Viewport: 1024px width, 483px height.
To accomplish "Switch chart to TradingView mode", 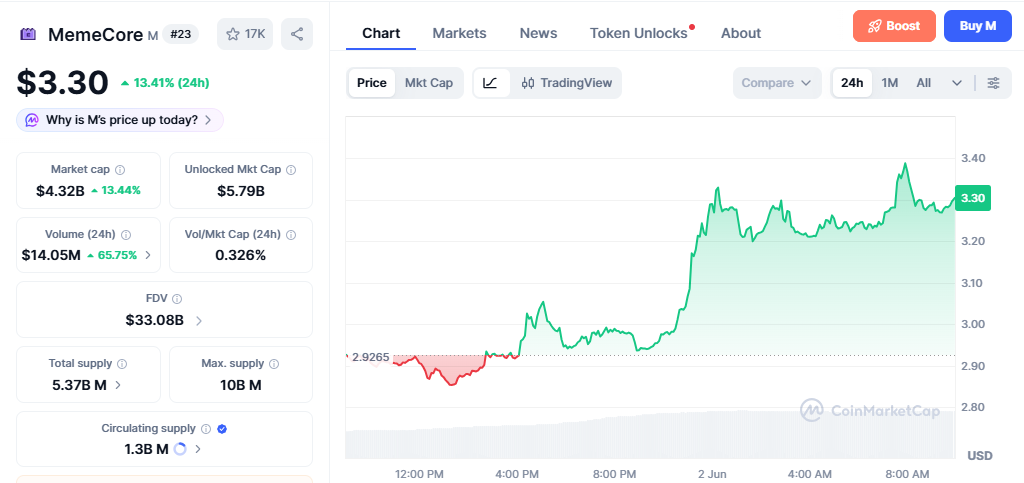I will [x=566, y=83].
